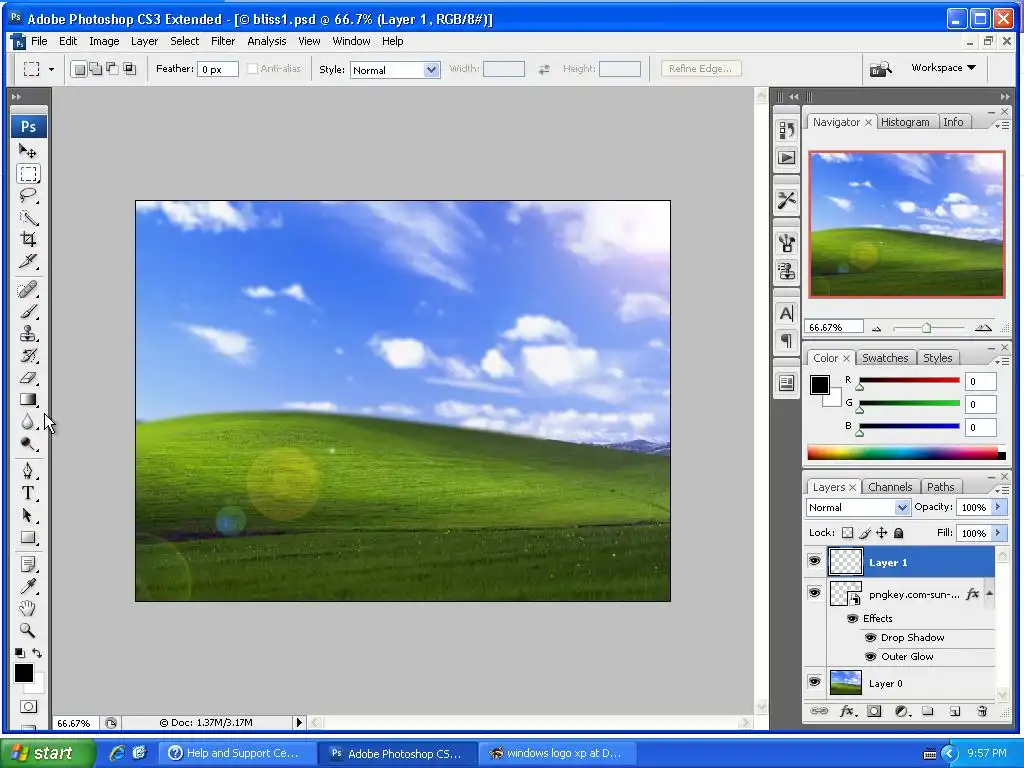The image size is (1024, 768).
Task: Select the Clone Stamp tool
Action: coord(27,334)
